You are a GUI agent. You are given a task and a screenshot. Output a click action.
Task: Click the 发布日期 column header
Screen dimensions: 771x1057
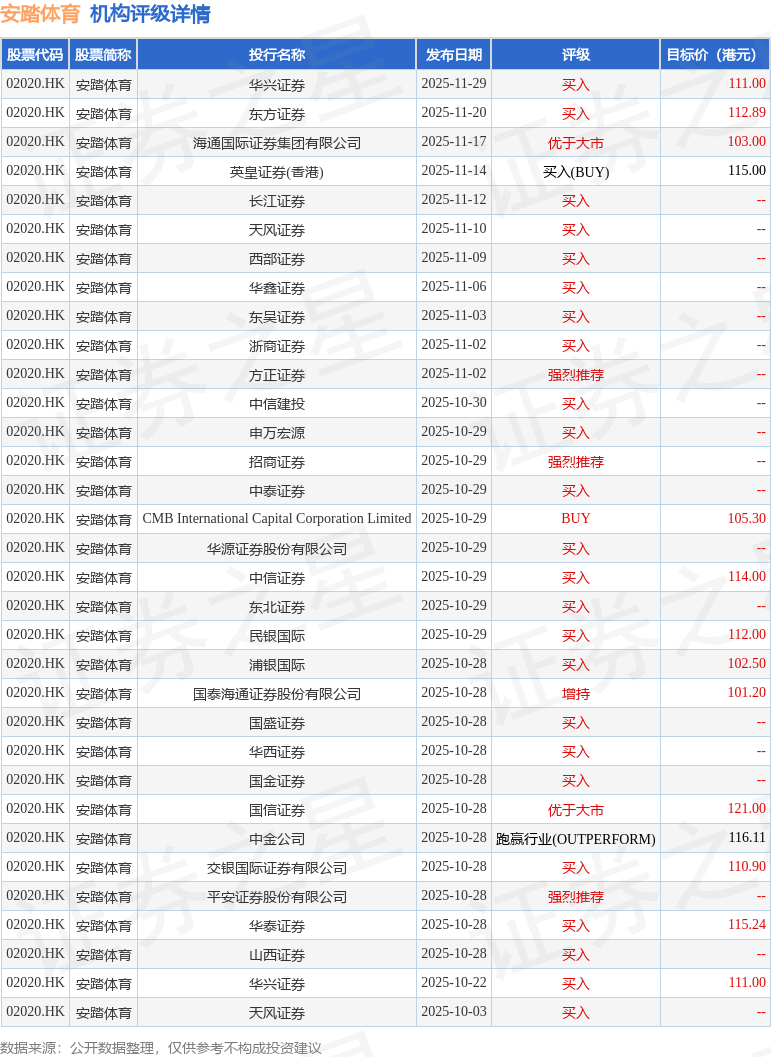pos(454,55)
